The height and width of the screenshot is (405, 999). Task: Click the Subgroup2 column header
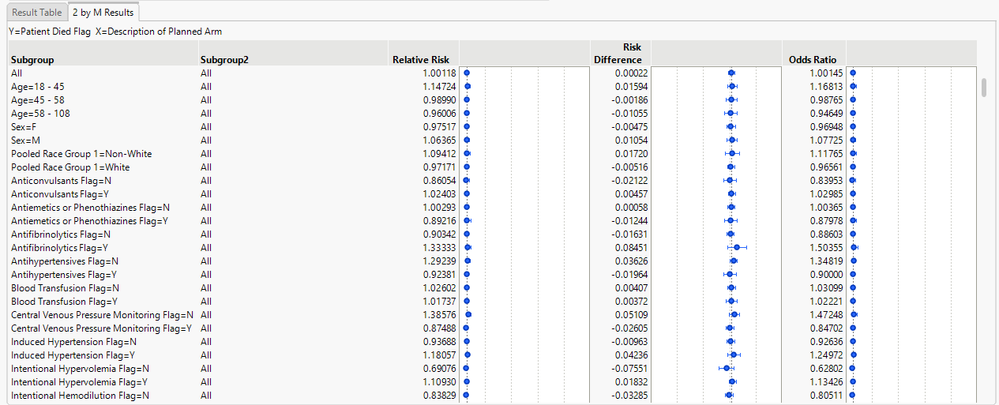pyautogui.click(x=224, y=59)
